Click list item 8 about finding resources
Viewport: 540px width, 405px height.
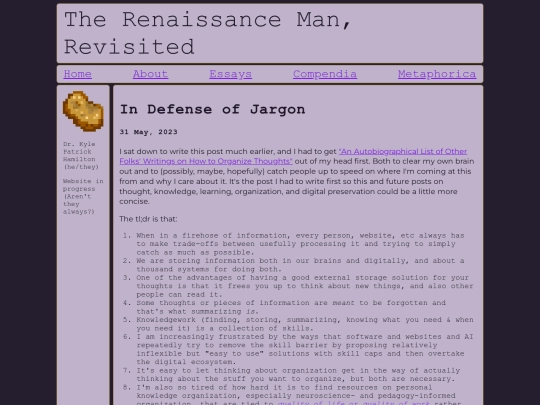click(x=298, y=394)
